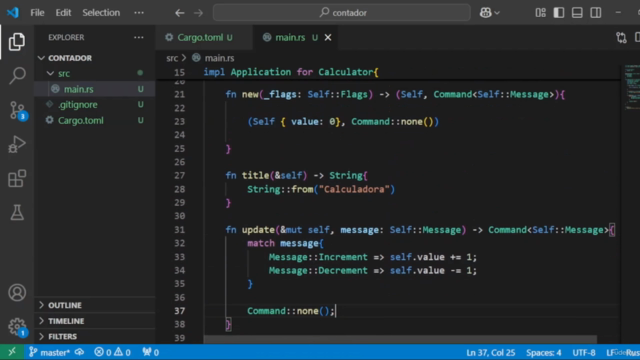640x360 pixels.
Task: Open the remote window indicator
Action: pos(12,352)
